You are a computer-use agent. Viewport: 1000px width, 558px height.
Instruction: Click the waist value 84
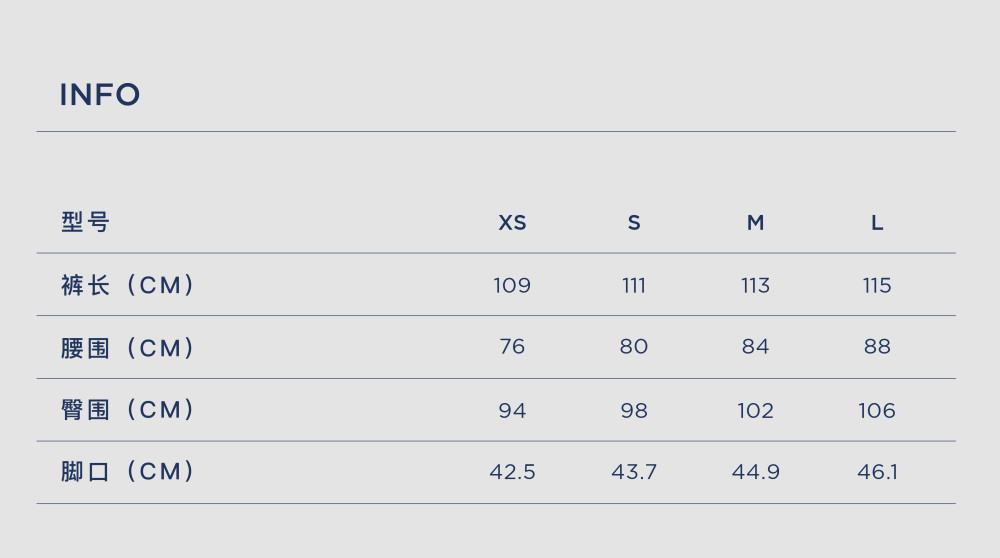[x=755, y=346]
